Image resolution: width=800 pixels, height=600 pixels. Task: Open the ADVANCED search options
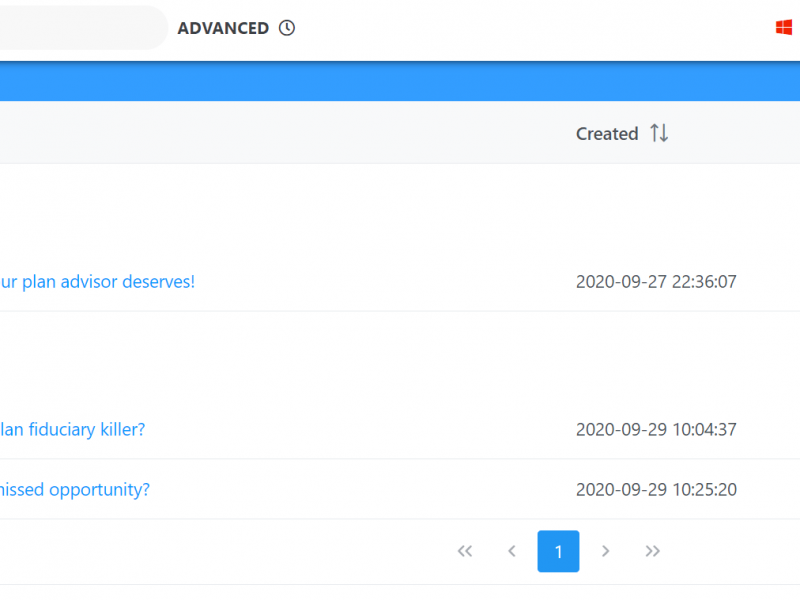(x=223, y=28)
